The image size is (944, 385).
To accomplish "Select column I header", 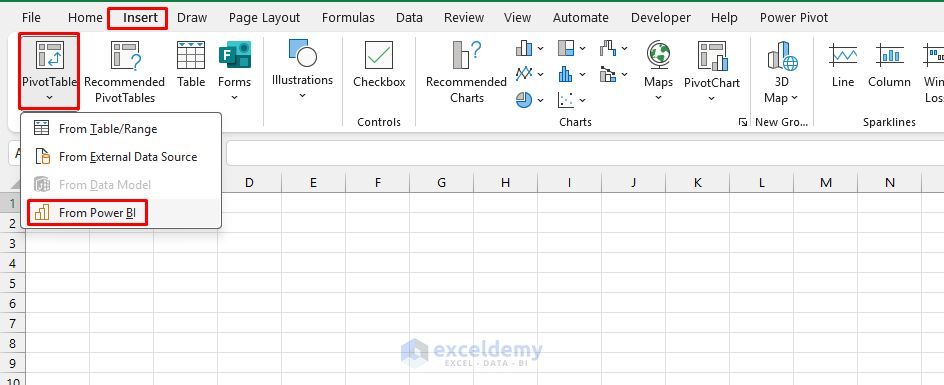I will click(x=569, y=183).
